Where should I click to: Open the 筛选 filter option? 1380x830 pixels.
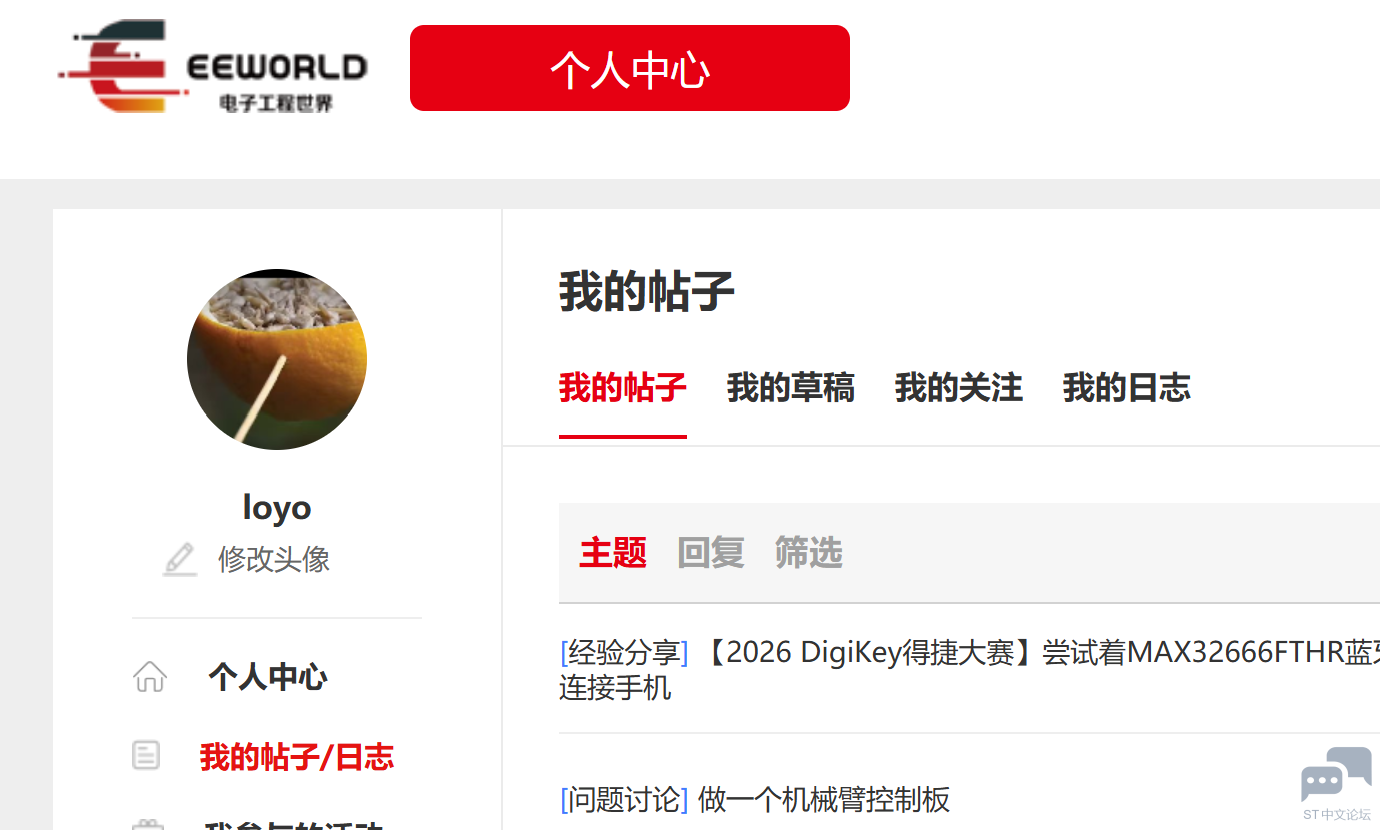809,553
